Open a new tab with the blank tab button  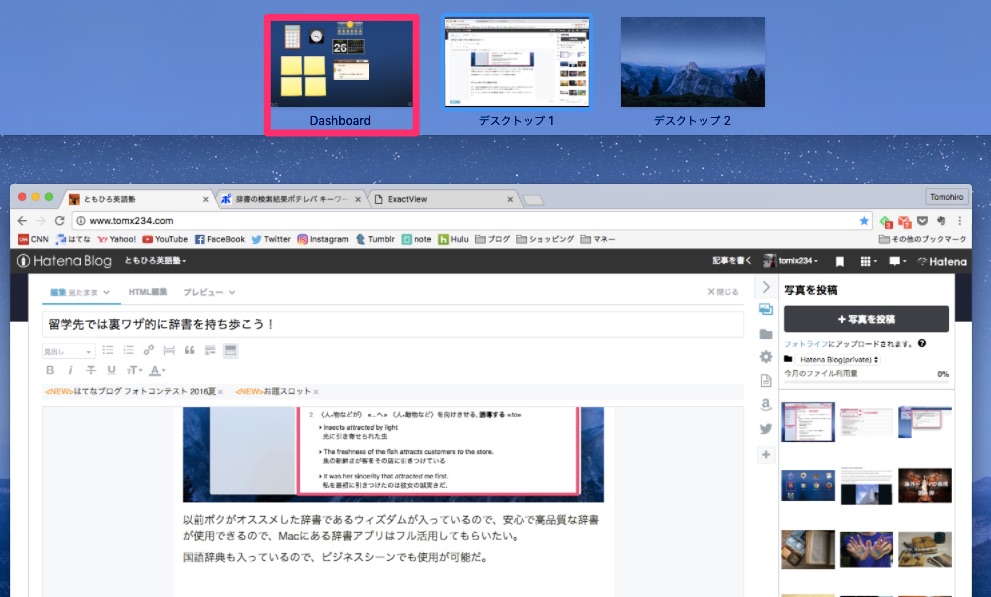point(533,200)
